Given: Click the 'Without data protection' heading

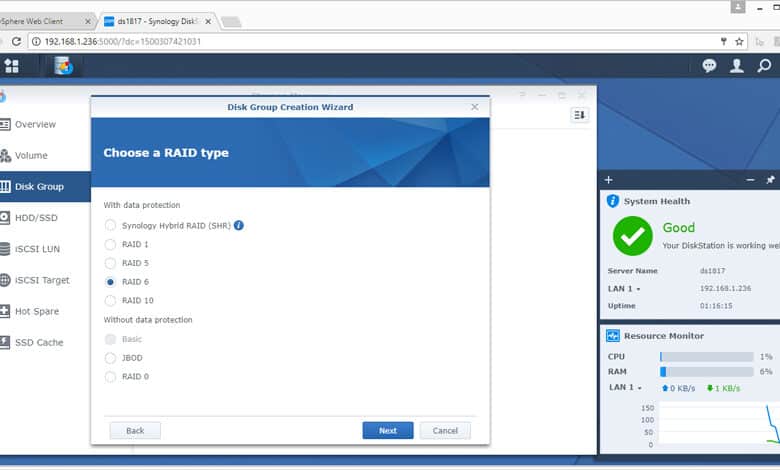Looking at the screenshot, I should pyautogui.click(x=148, y=320).
